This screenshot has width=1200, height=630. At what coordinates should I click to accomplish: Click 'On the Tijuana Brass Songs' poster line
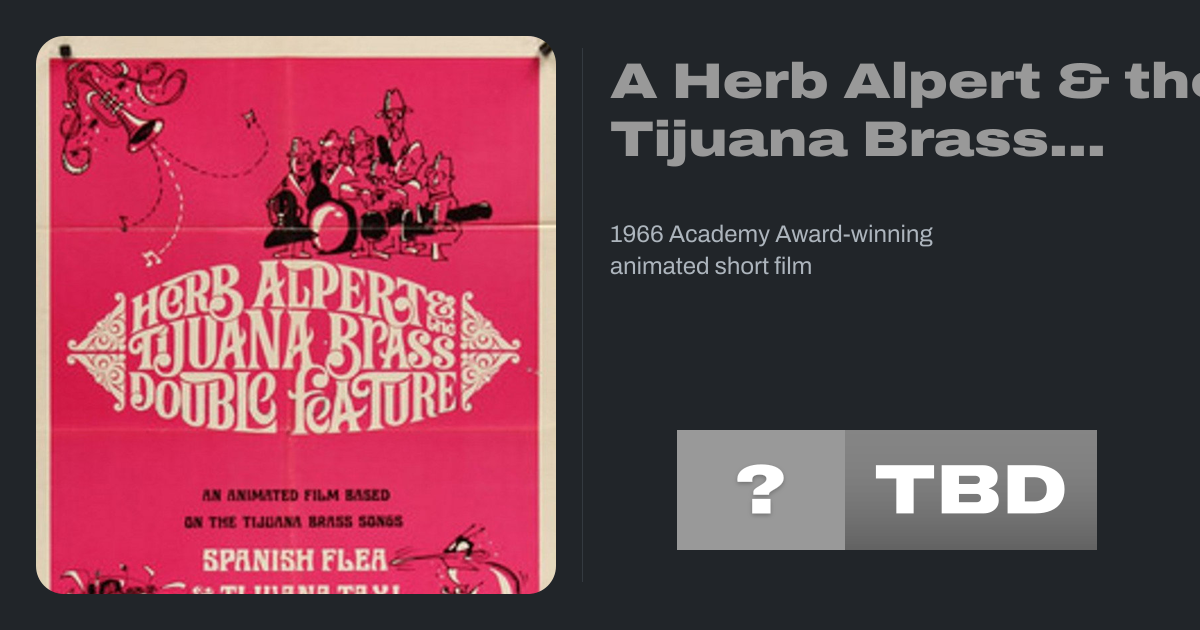click(293, 521)
